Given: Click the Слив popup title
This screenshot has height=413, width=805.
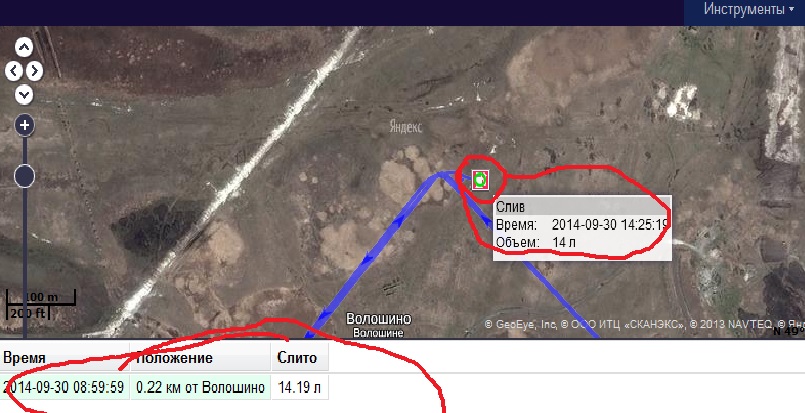Looking at the screenshot, I should click(510, 206).
